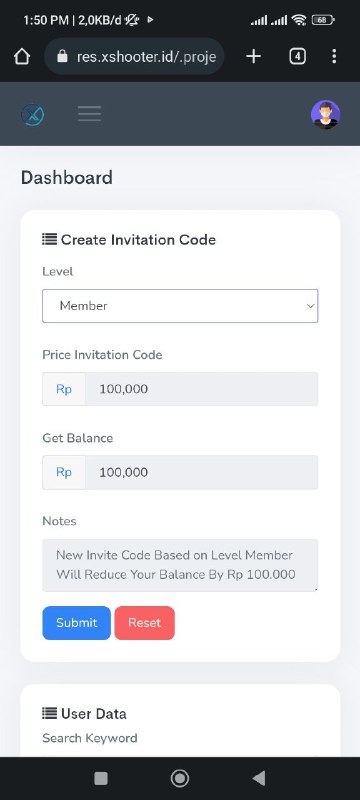The height and width of the screenshot is (800, 360).
Task: Click the Submit button
Action: (x=76, y=623)
